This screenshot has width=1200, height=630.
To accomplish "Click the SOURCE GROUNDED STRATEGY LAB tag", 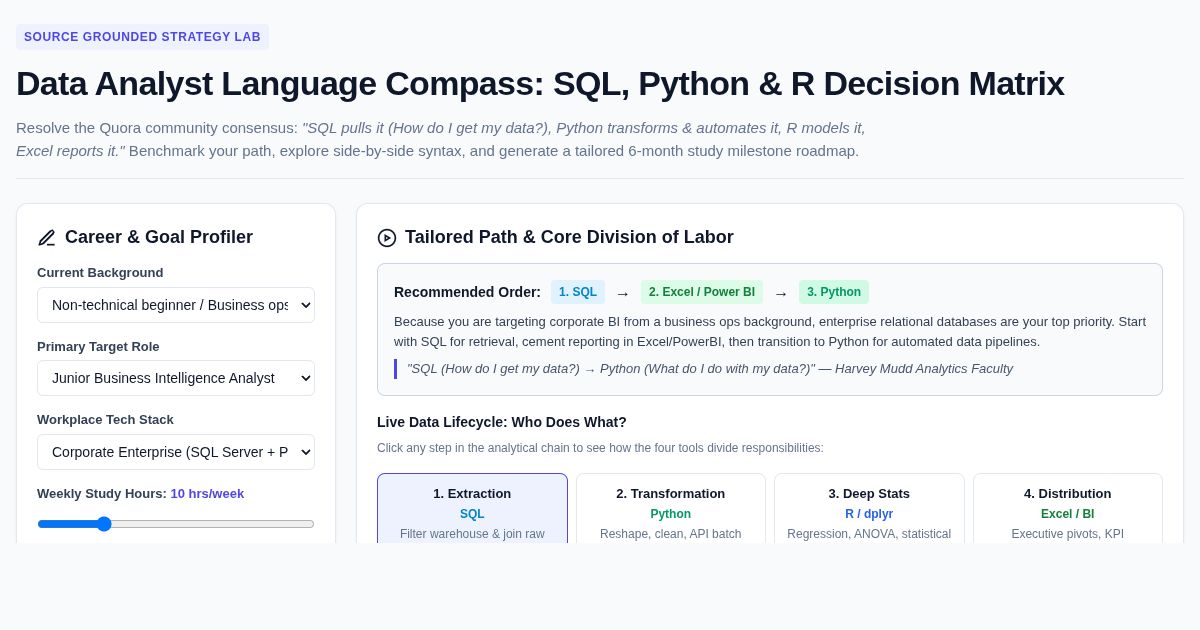I will [142, 37].
